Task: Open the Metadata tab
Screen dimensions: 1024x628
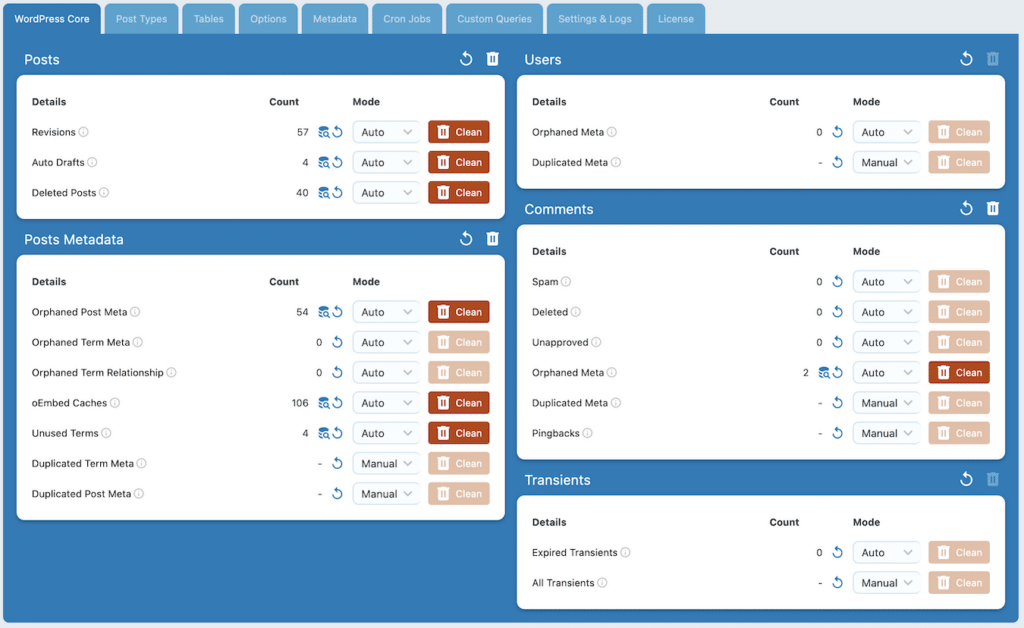Action: pyautogui.click(x=334, y=19)
